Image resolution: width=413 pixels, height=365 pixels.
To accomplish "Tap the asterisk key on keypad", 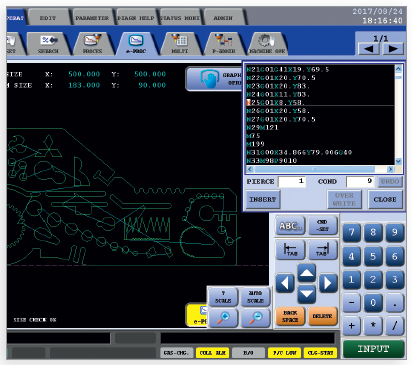I will 373,326.
